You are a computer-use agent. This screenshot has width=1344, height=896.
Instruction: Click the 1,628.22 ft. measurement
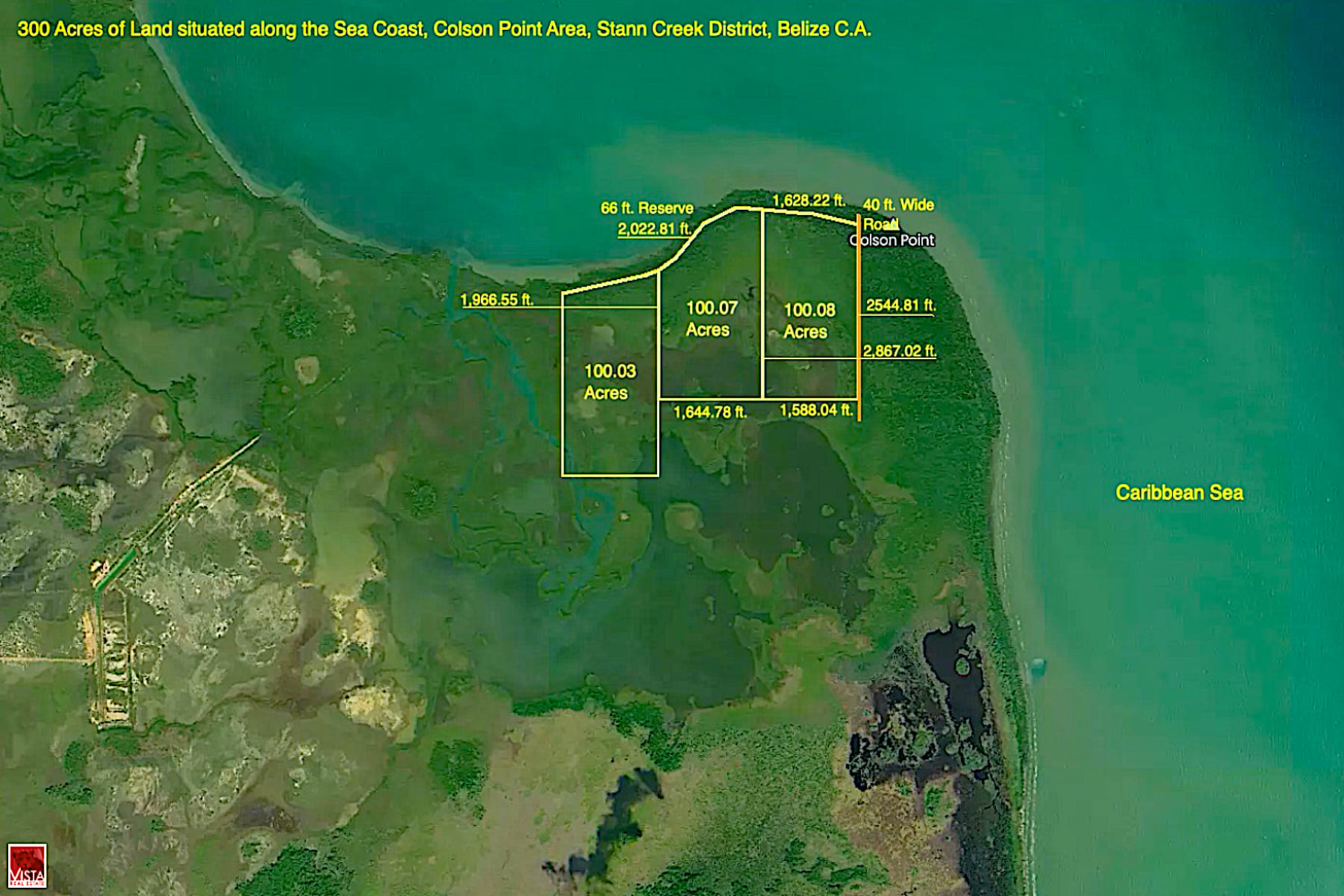(810, 198)
